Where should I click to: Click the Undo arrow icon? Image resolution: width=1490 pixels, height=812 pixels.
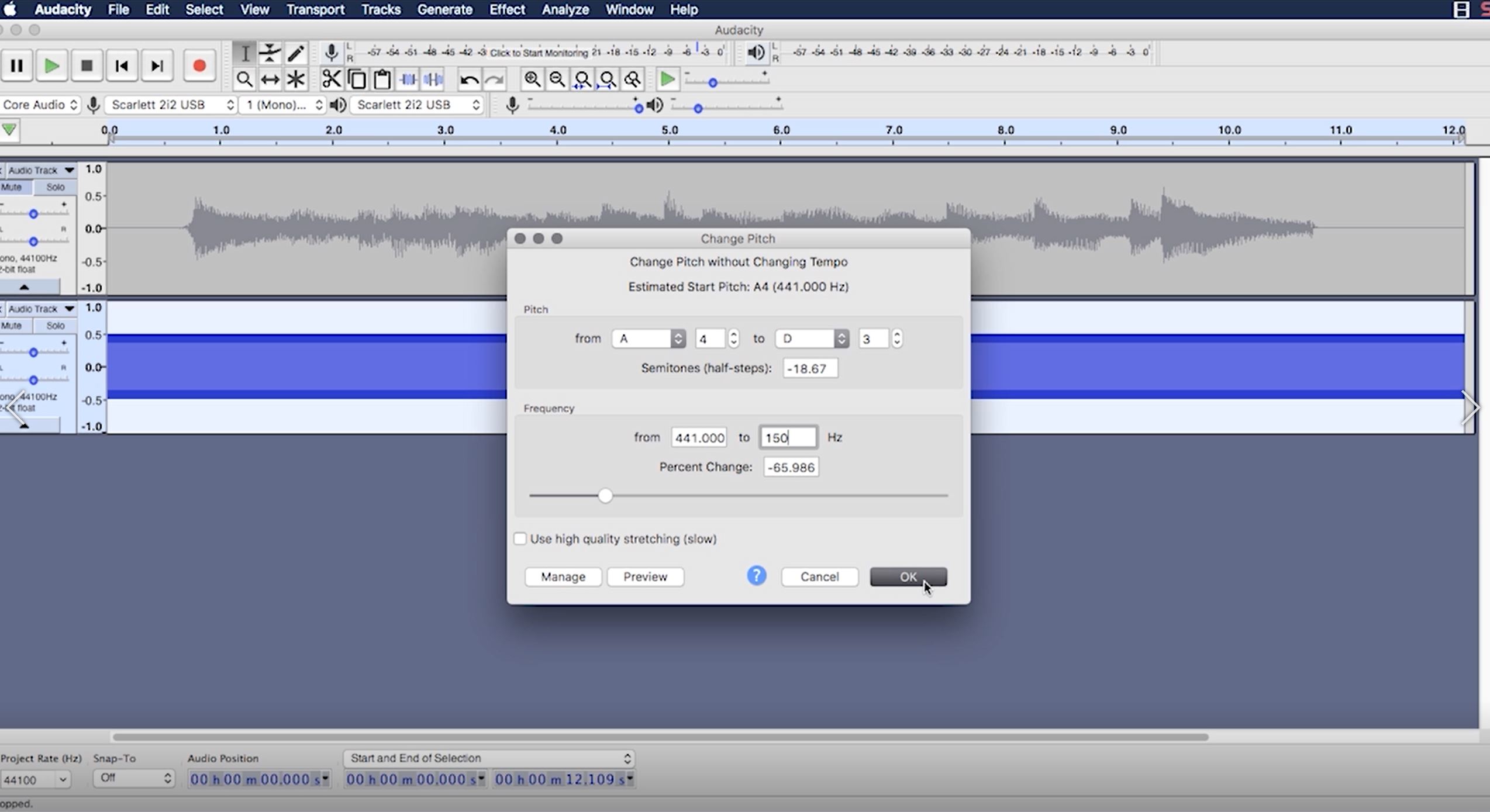468,79
